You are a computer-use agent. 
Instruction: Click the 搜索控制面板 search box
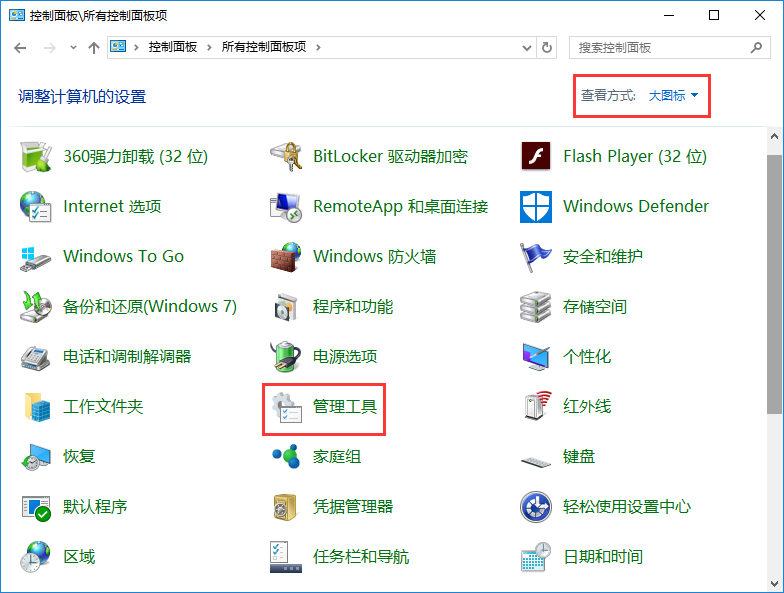(660, 47)
